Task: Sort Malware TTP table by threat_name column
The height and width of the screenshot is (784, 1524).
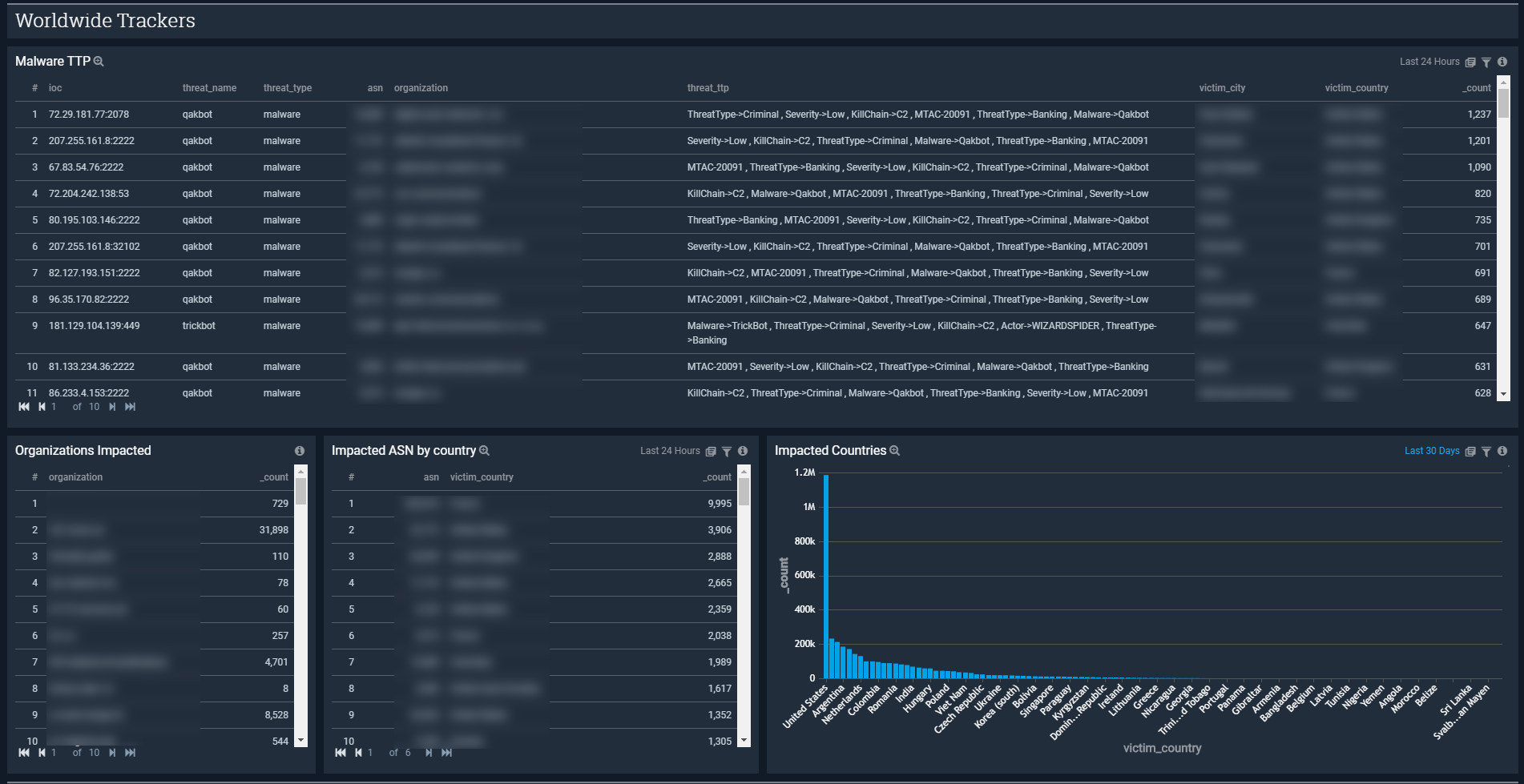Action: click(x=209, y=88)
